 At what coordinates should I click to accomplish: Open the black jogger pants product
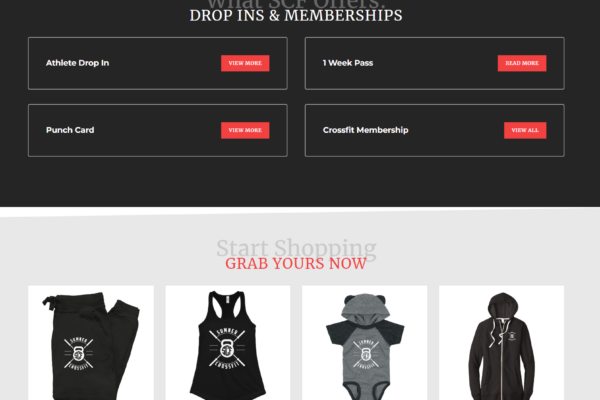tap(91, 343)
